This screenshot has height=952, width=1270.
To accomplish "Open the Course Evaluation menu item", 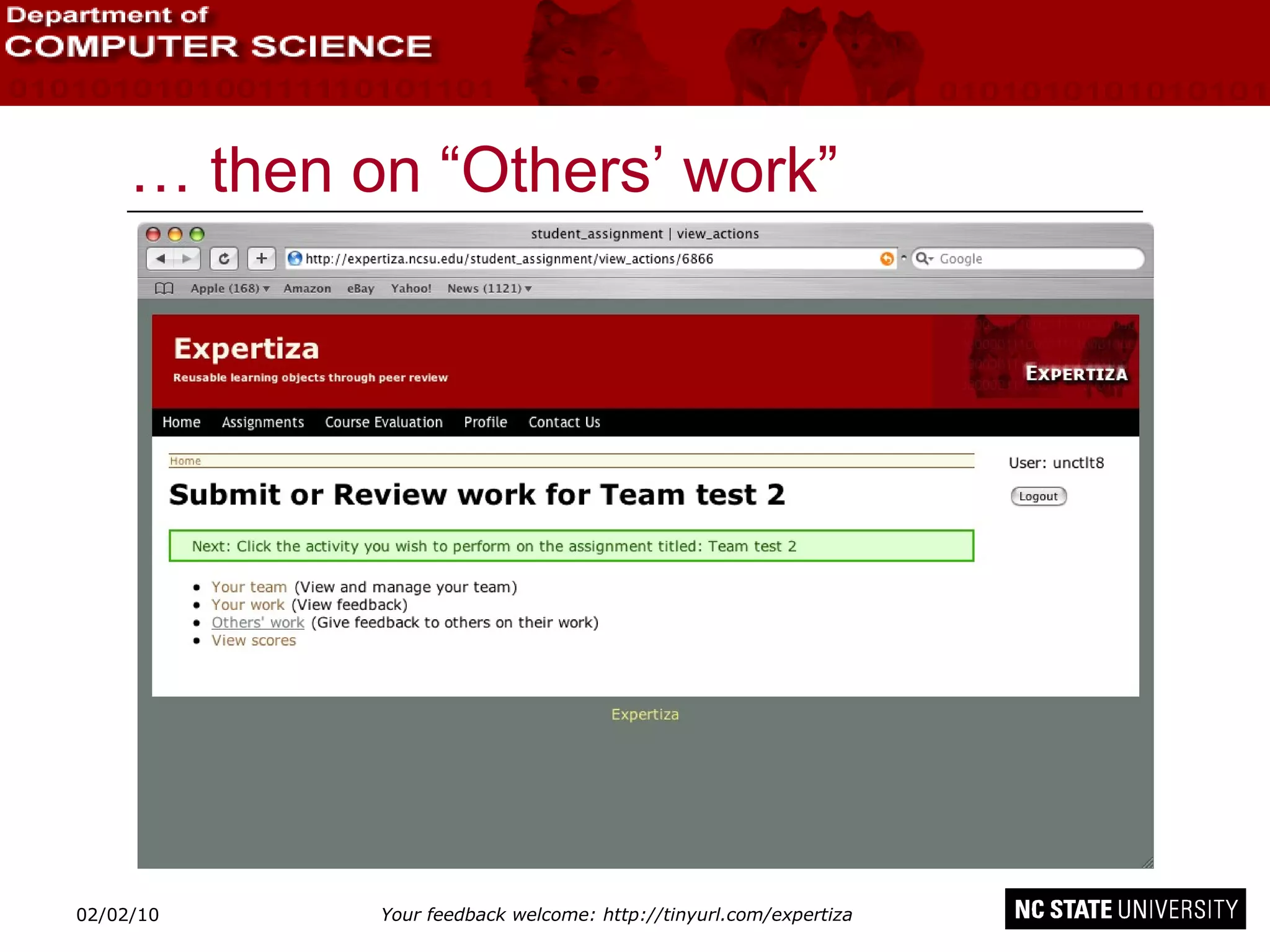I will 384,422.
